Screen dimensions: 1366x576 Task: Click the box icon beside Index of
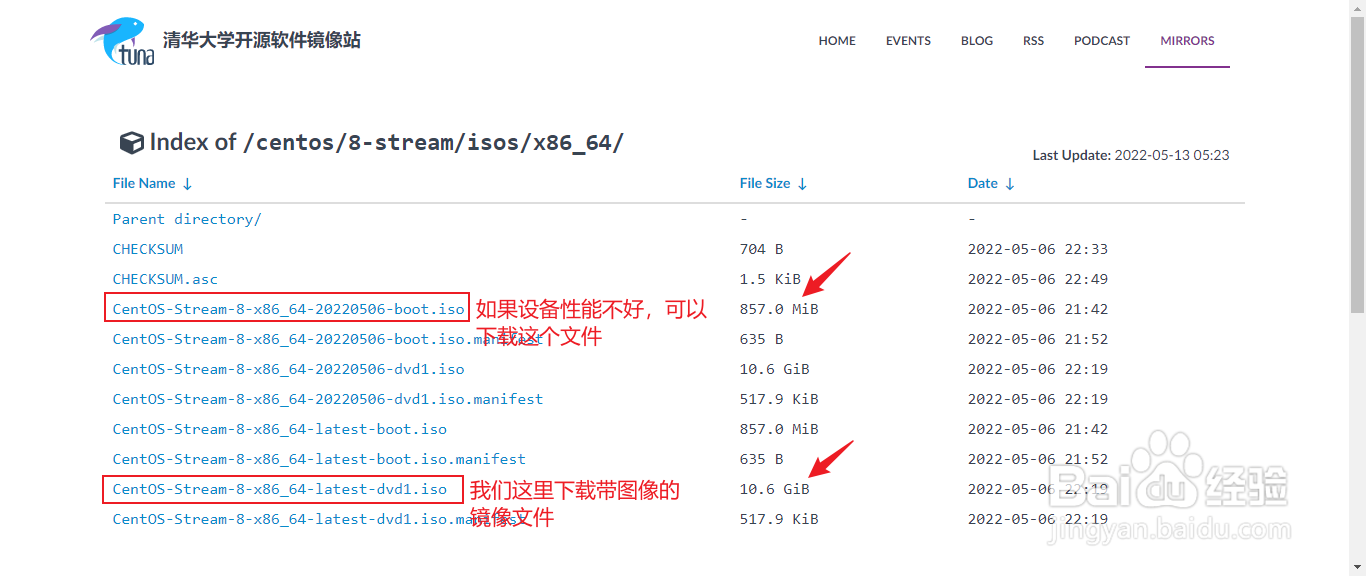(131, 143)
